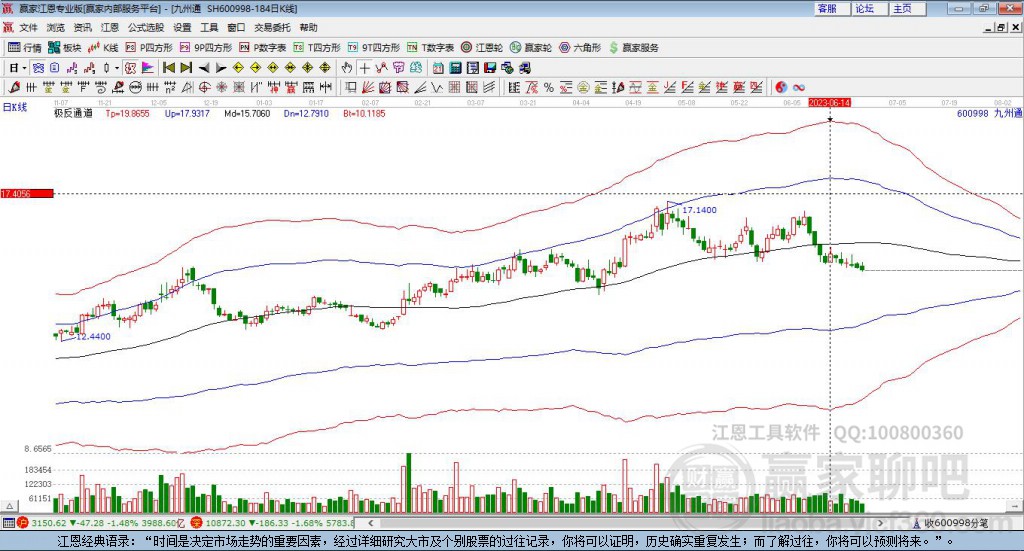The width and height of the screenshot is (1024, 551).
Task: Jump to the last bar icon
Action: [x=186, y=68]
